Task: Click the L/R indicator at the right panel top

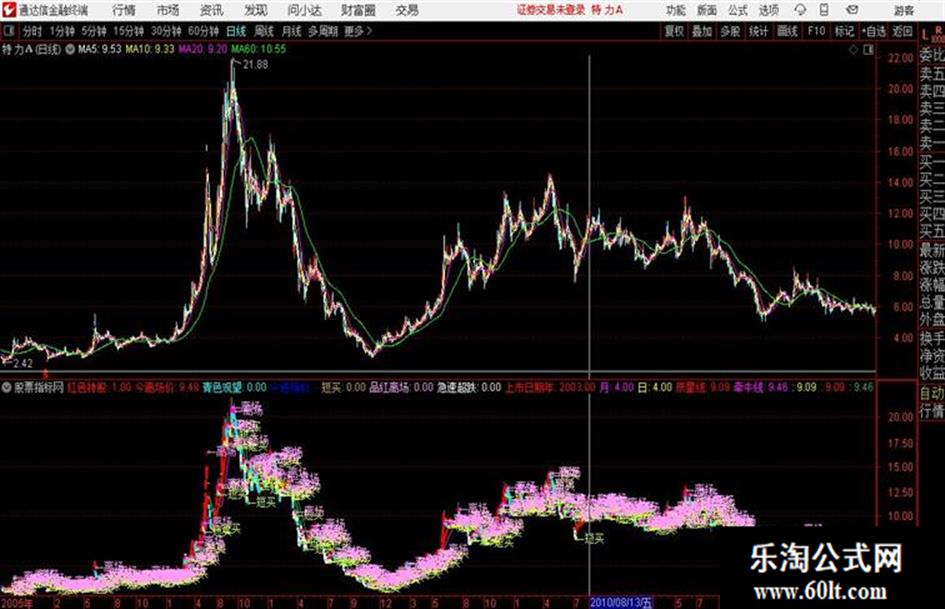Action: click(x=932, y=34)
